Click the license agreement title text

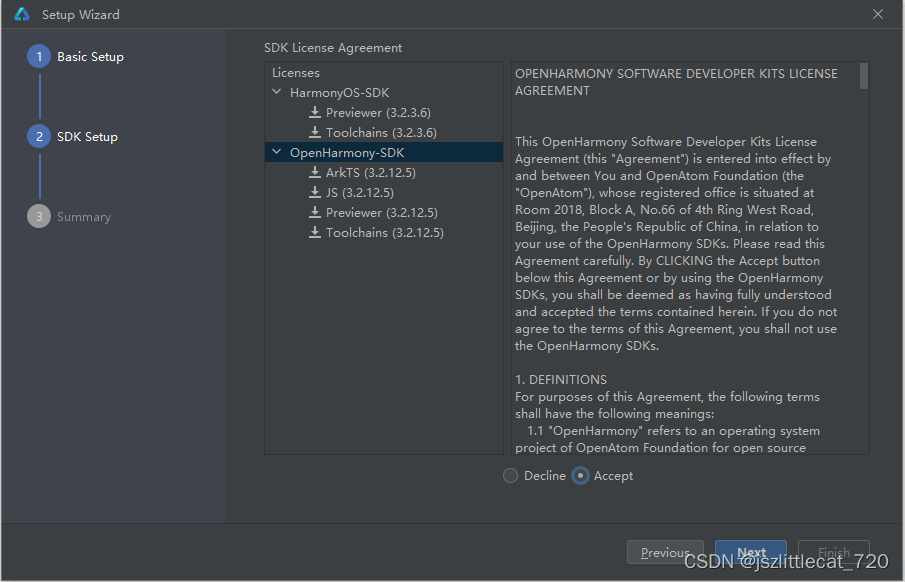[676, 82]
